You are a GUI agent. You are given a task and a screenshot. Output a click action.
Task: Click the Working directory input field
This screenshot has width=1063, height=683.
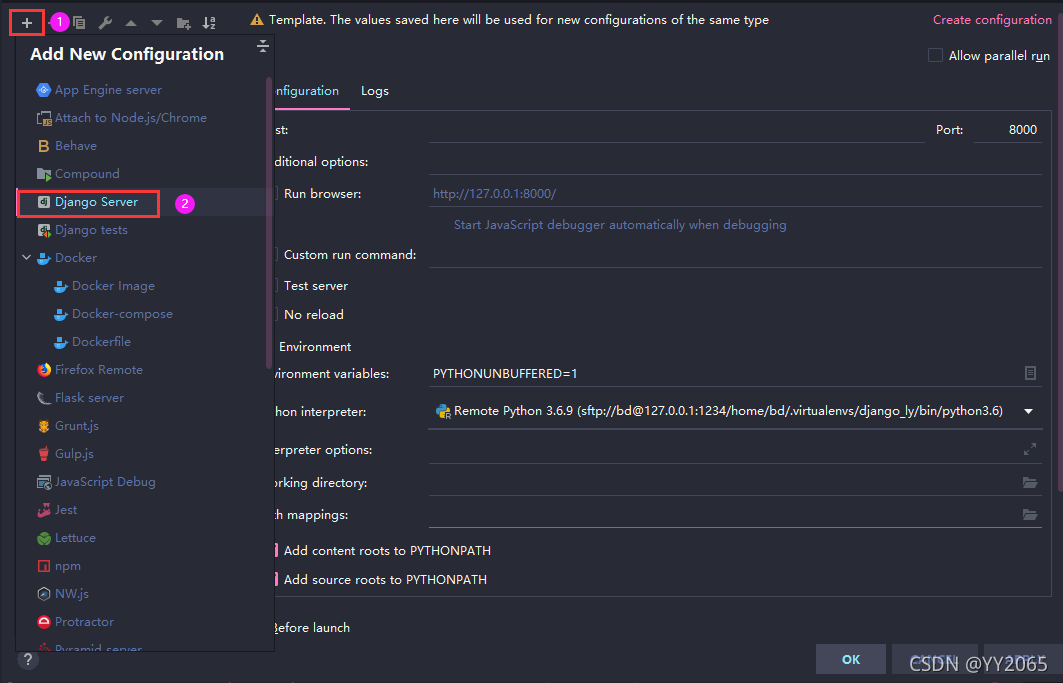click(725, 483)
